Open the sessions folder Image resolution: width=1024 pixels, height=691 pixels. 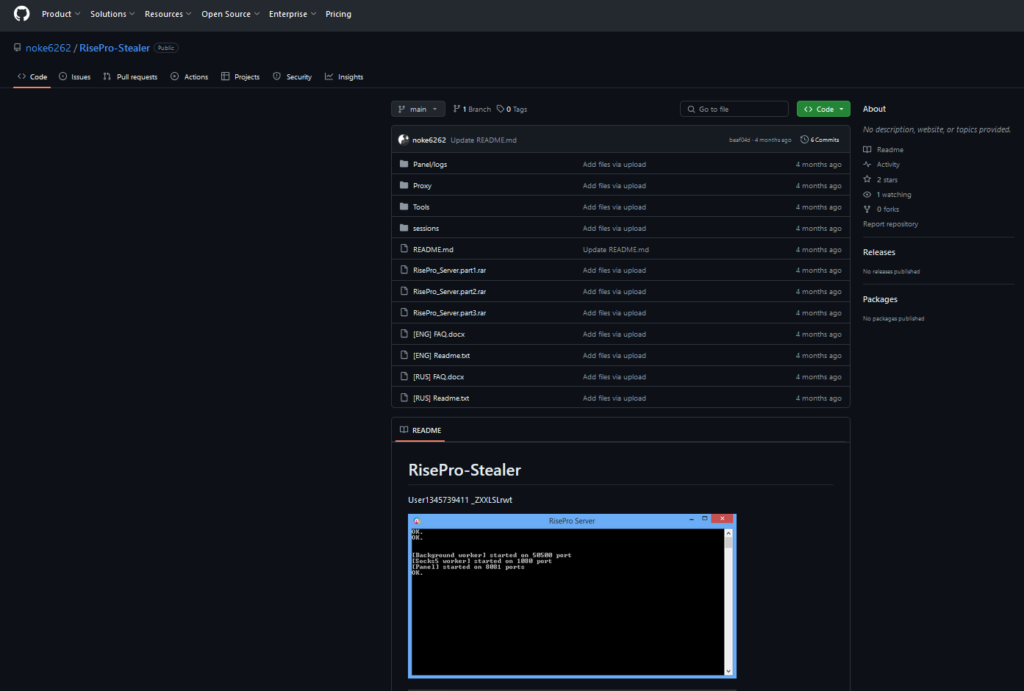pyautogui.click(x=426, y=229)
